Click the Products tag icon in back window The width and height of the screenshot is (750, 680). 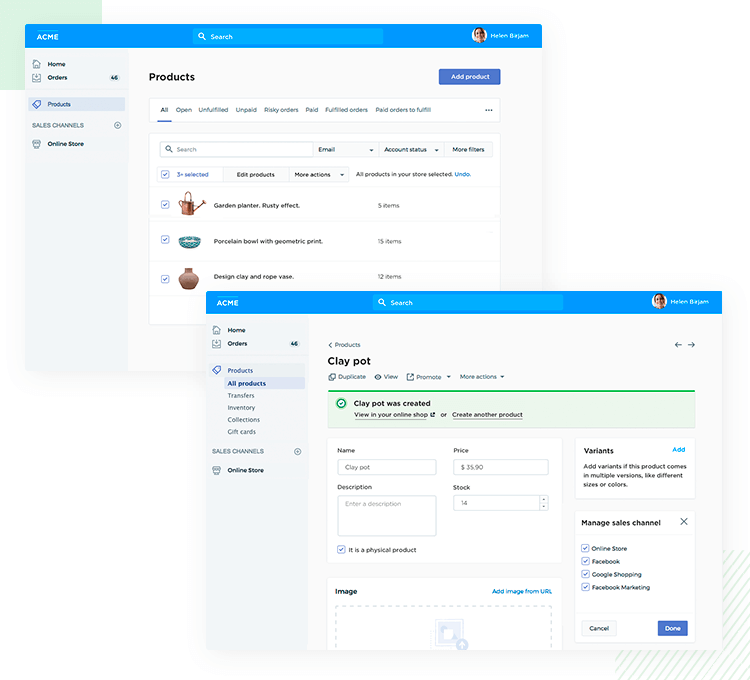pyautogui.click(x=37, y=104)
